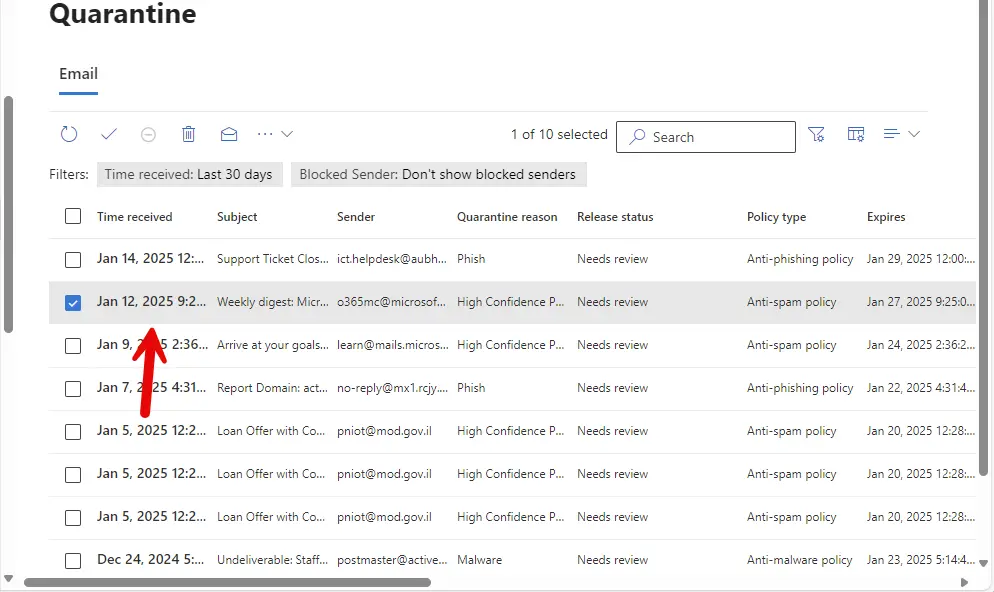Click the horizontal scrollbar thumb
The height and width of the screenshot is (592, 994).
228,582
